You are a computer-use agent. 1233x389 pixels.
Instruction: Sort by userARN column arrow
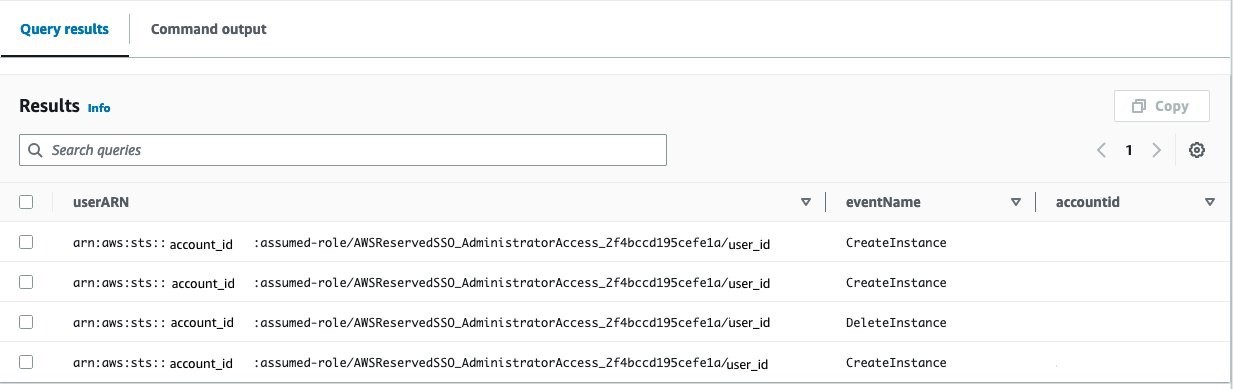coord(806,202)
